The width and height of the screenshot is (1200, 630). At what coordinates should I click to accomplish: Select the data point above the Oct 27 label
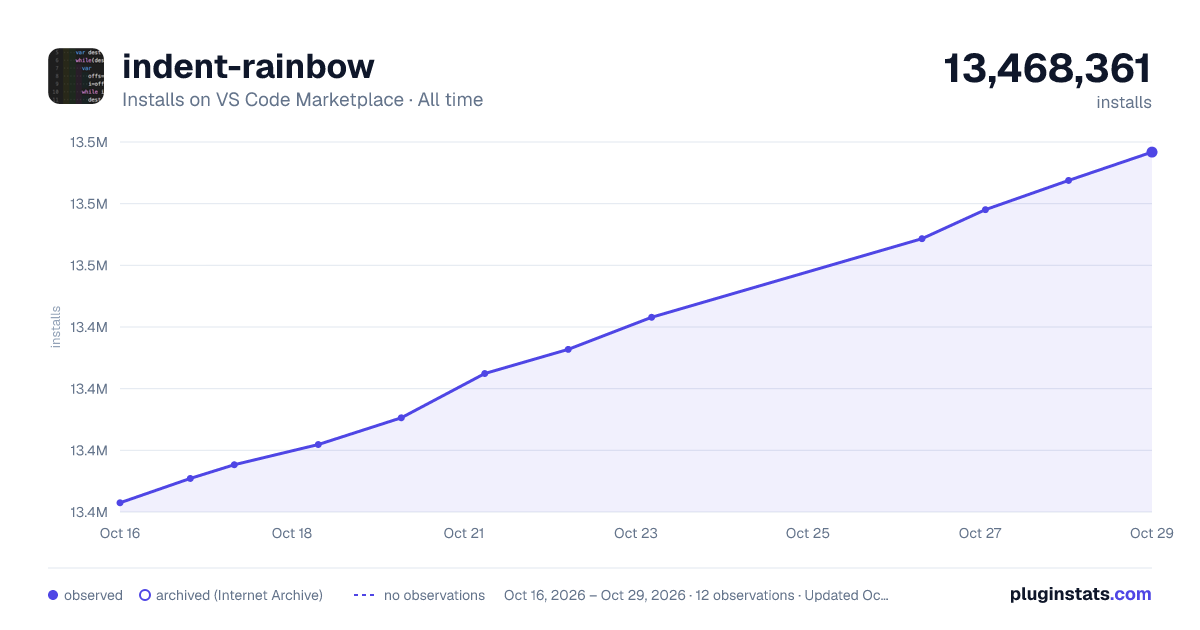pos(986,209)
